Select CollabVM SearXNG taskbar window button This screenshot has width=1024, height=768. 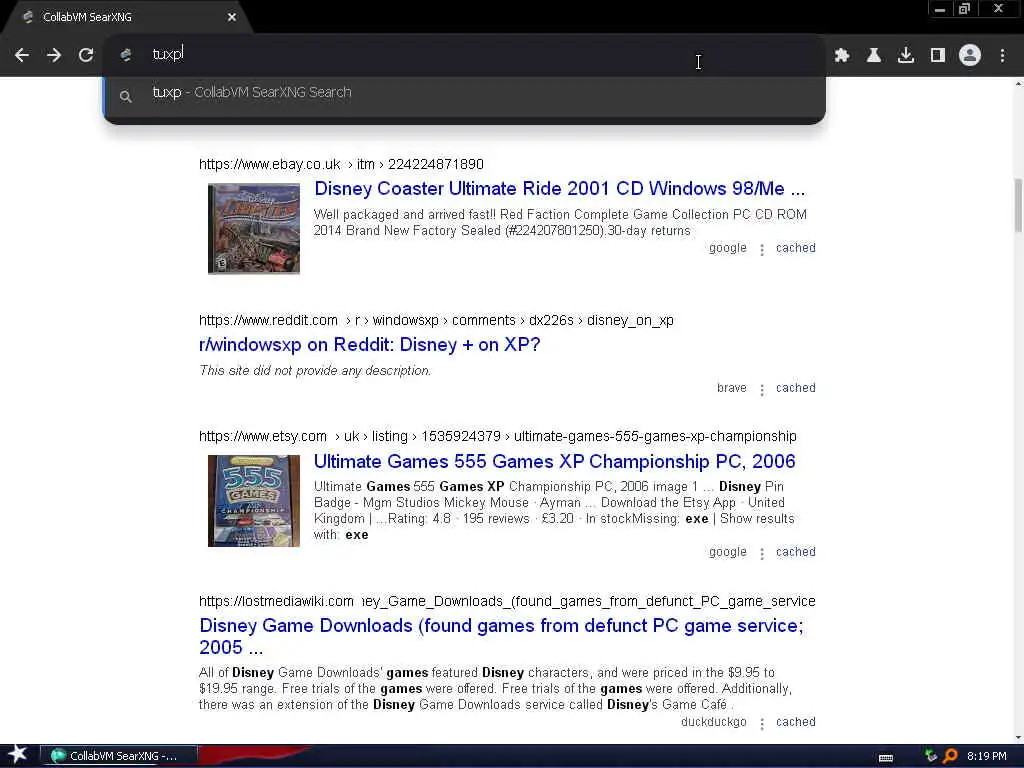[x=118, y=756]
